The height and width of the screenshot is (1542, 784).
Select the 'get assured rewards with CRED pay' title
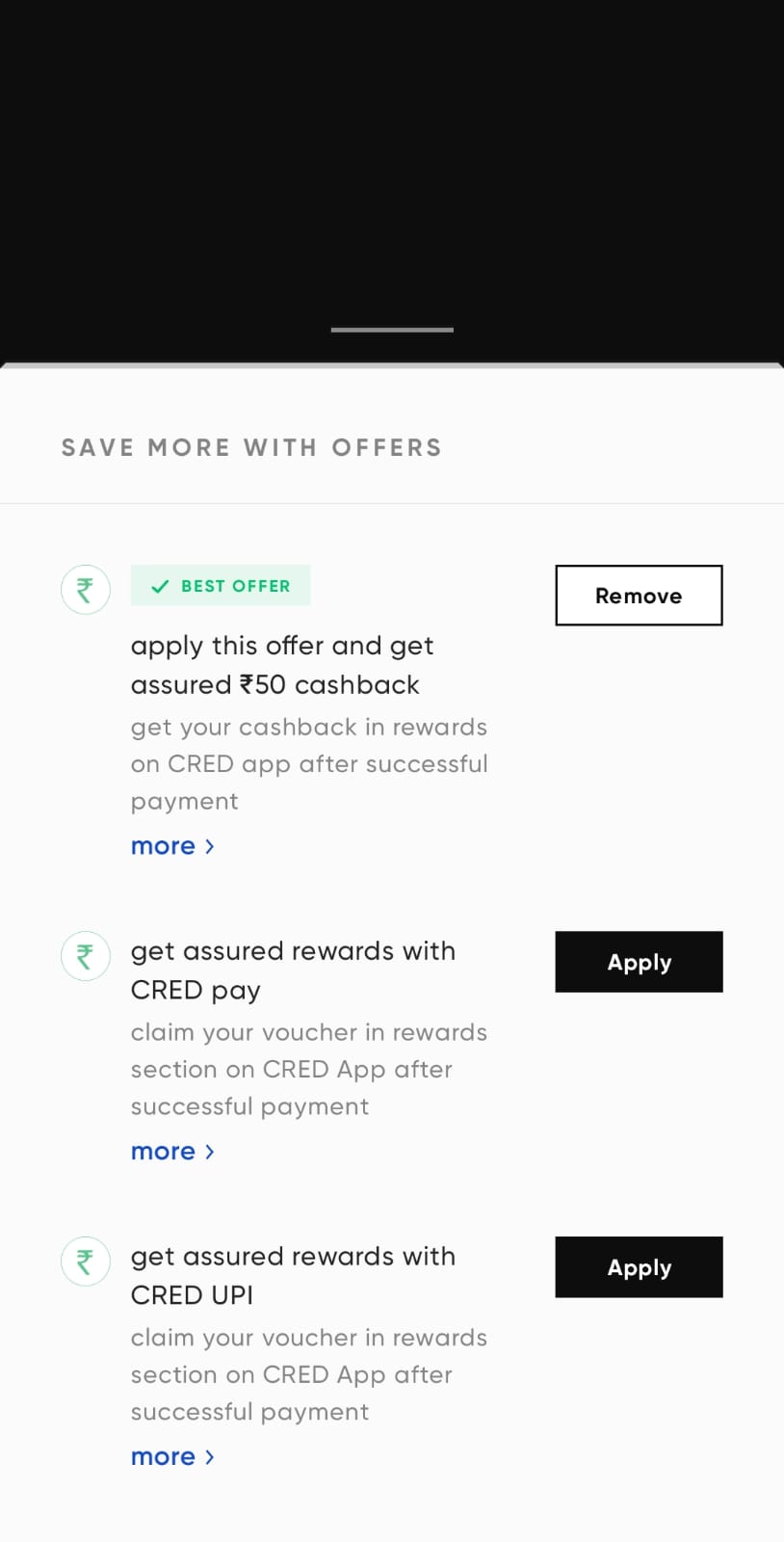[293, 970]
